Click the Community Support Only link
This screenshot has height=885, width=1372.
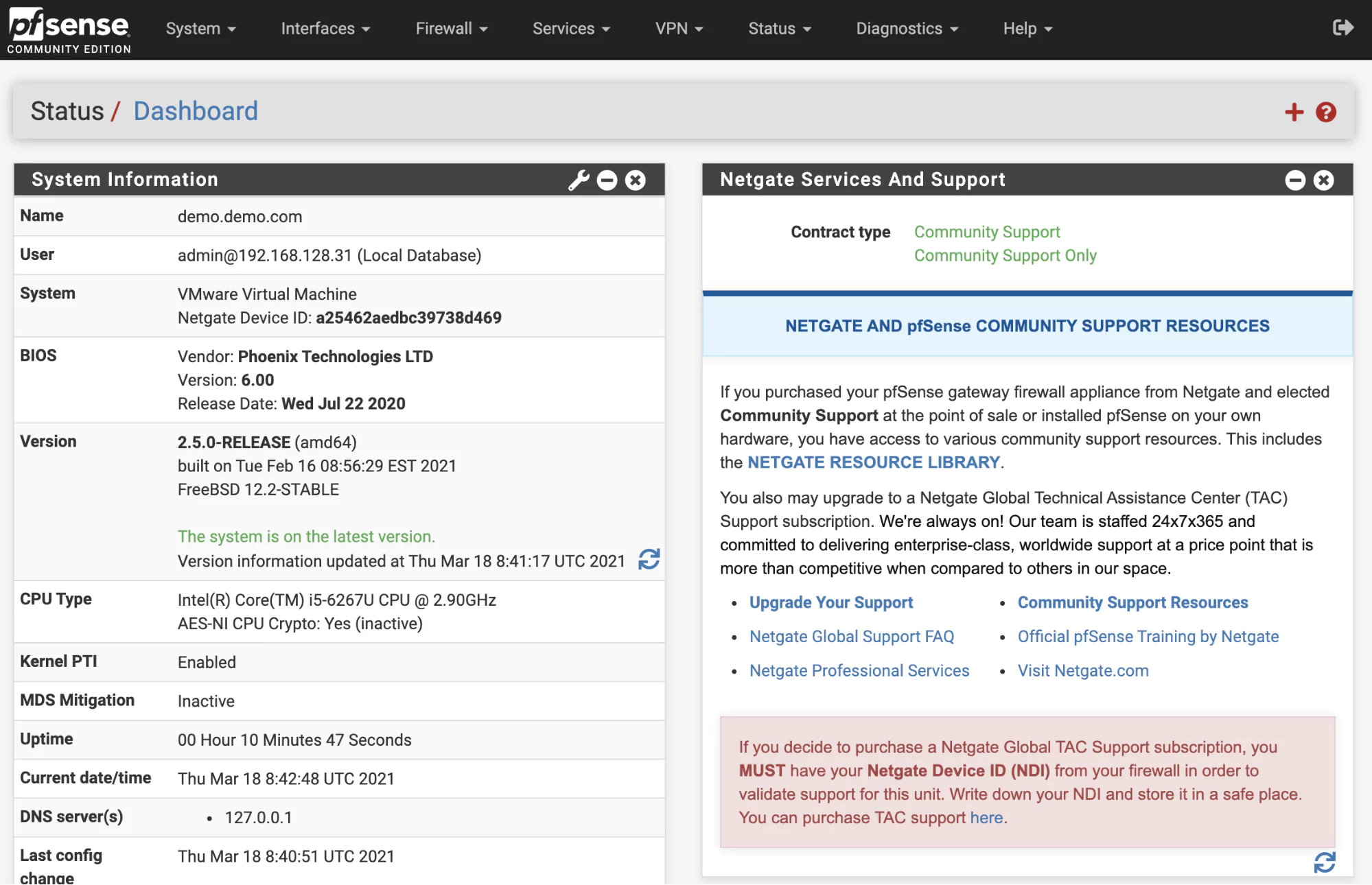click(1005, 255)
